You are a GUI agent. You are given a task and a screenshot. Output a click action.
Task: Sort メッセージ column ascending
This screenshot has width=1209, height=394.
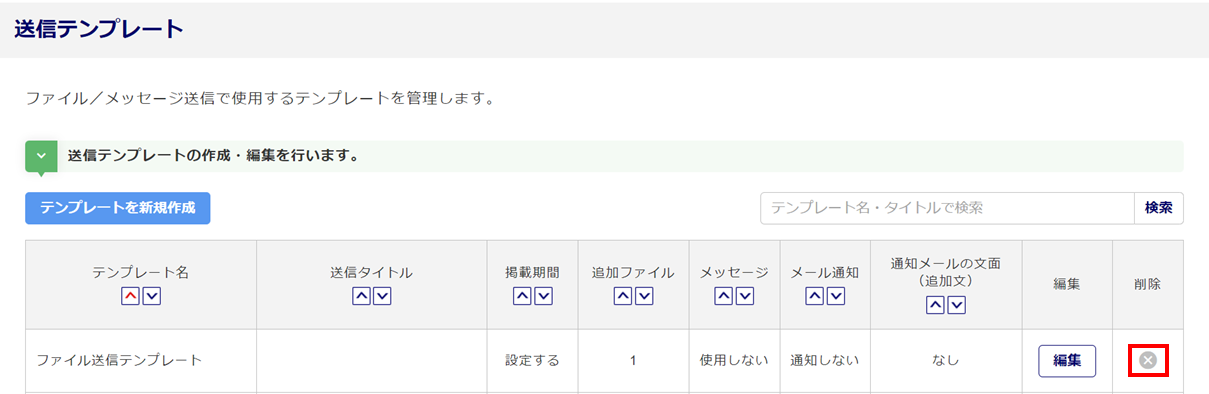coord(724,296)
